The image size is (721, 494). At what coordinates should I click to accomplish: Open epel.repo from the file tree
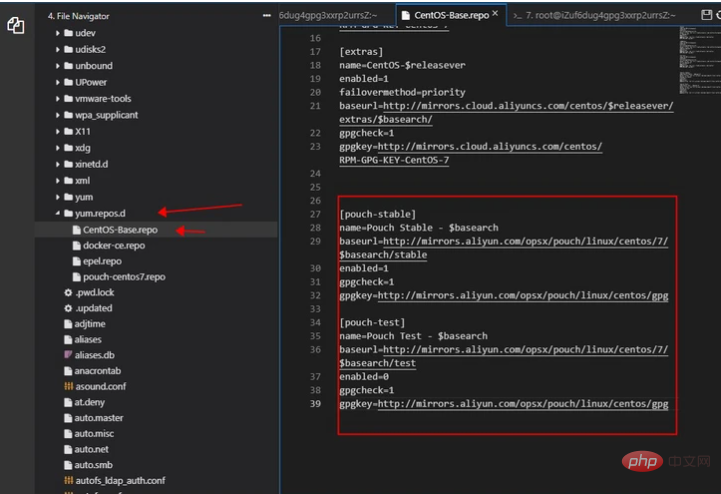click(x=103, y=260)
